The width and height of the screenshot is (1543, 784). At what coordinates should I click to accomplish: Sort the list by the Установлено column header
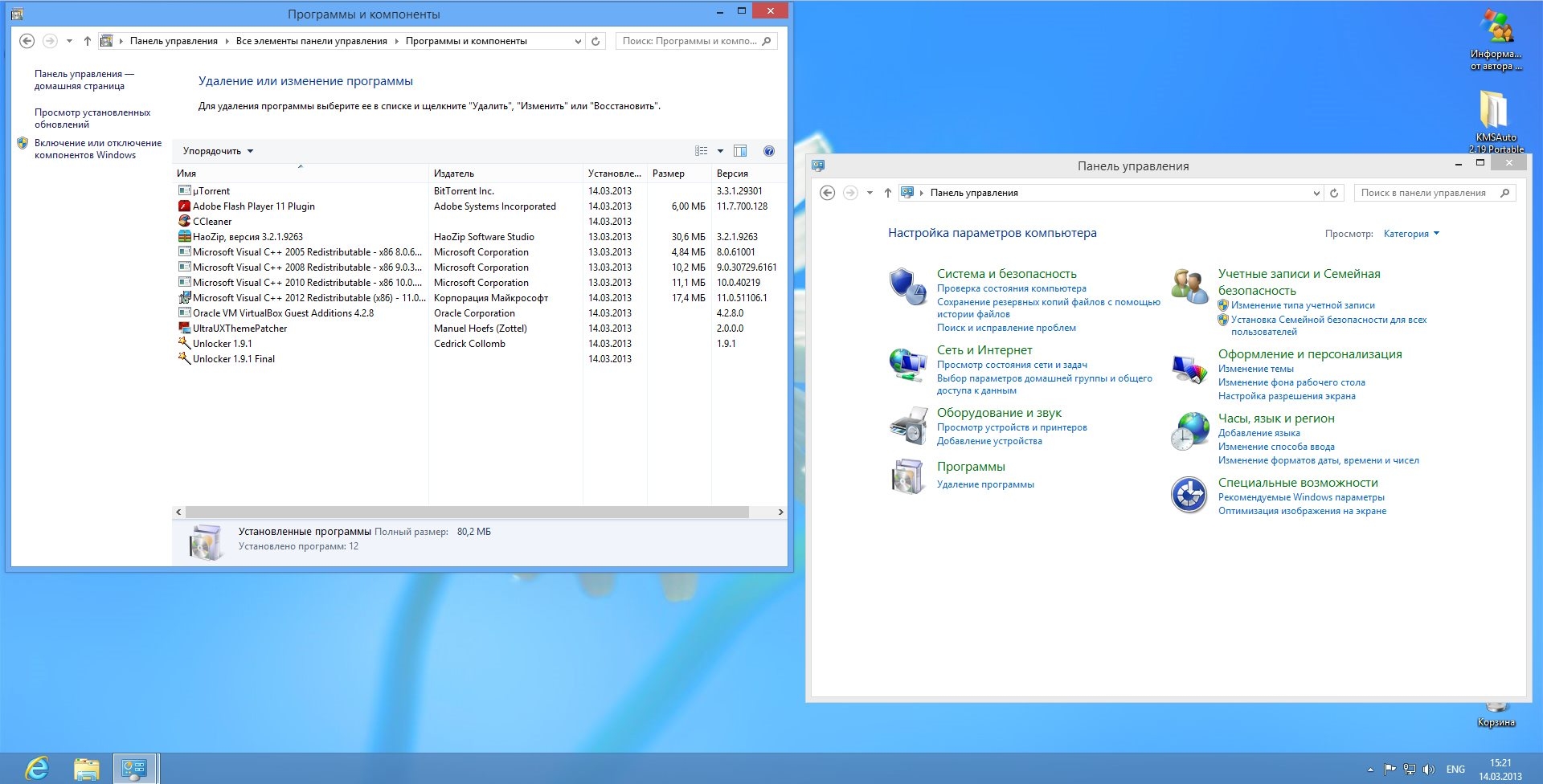point(615,174)
